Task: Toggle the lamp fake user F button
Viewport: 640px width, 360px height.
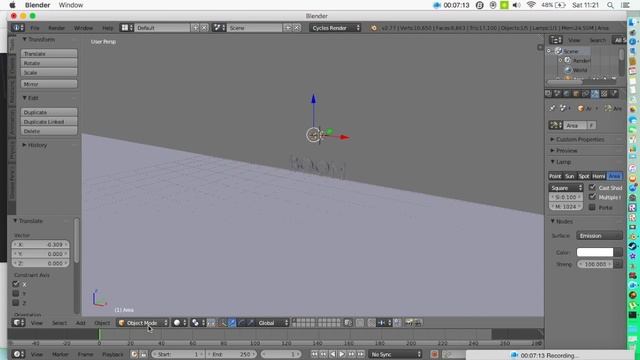Action: 591,125
